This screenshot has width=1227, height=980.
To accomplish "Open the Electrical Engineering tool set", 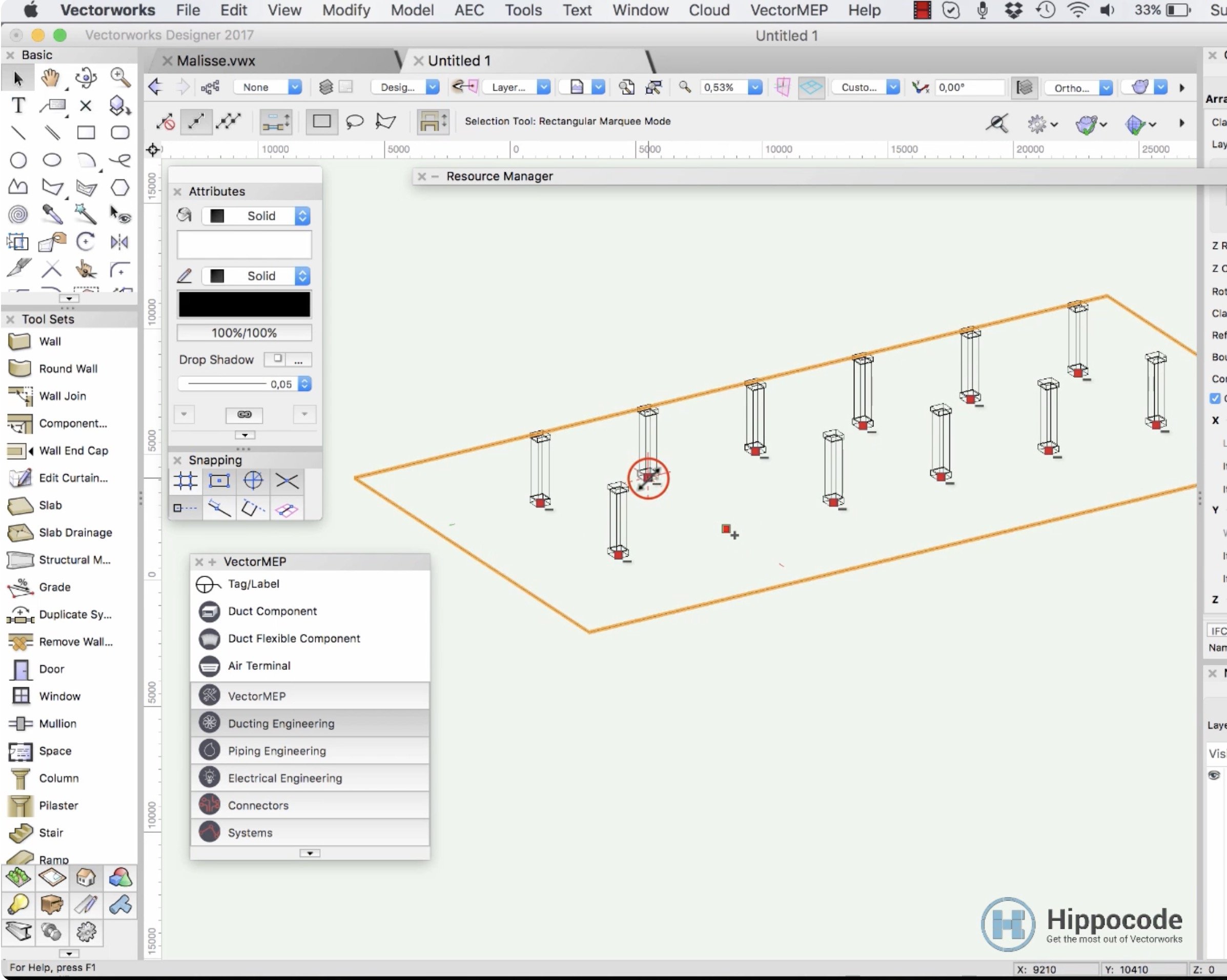I will pyautogui.click(x=284, y=778).
